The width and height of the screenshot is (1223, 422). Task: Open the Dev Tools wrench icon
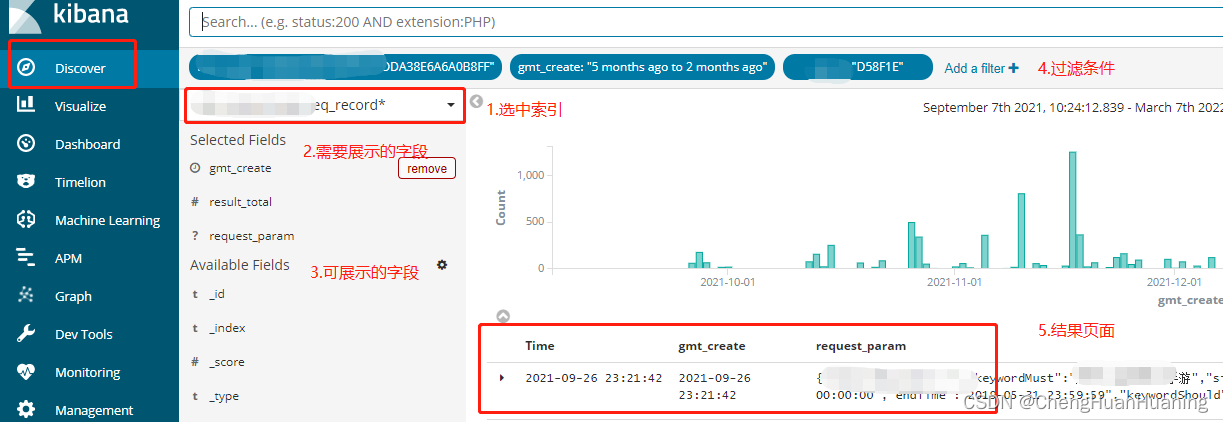(x=26, y=333)
